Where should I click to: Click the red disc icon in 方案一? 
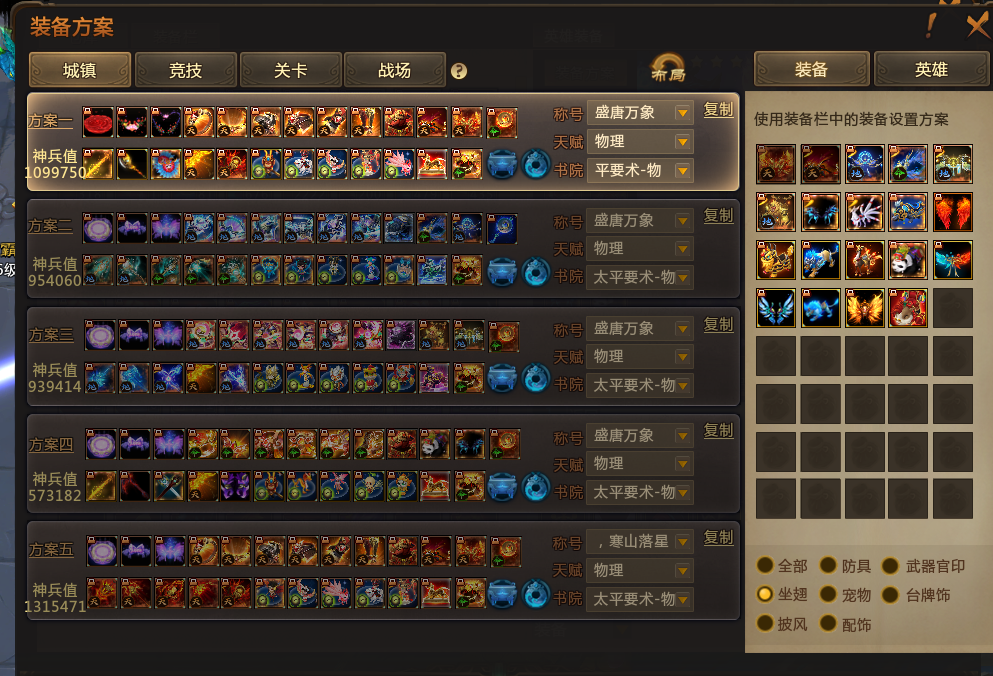click(98, 122)
